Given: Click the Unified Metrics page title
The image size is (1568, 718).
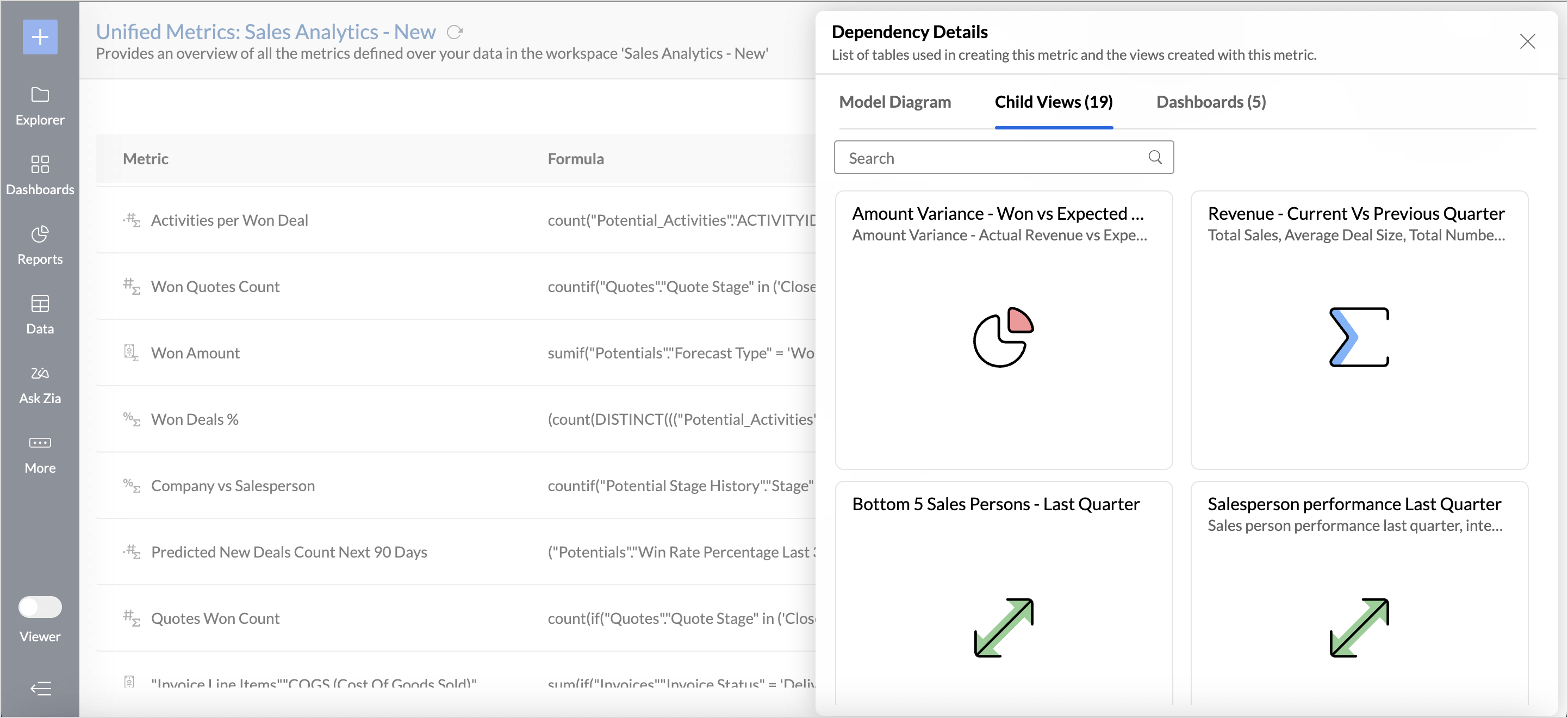Looking at the screenshot, I should coord(265,32).
